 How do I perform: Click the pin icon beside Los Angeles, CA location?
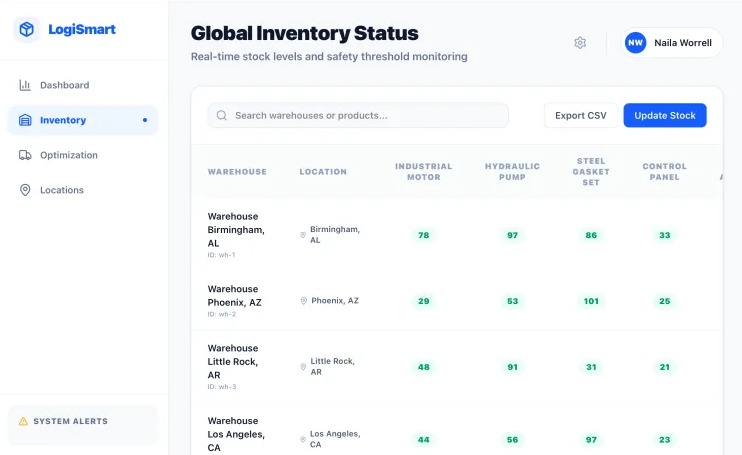click(x=303, y=439)
